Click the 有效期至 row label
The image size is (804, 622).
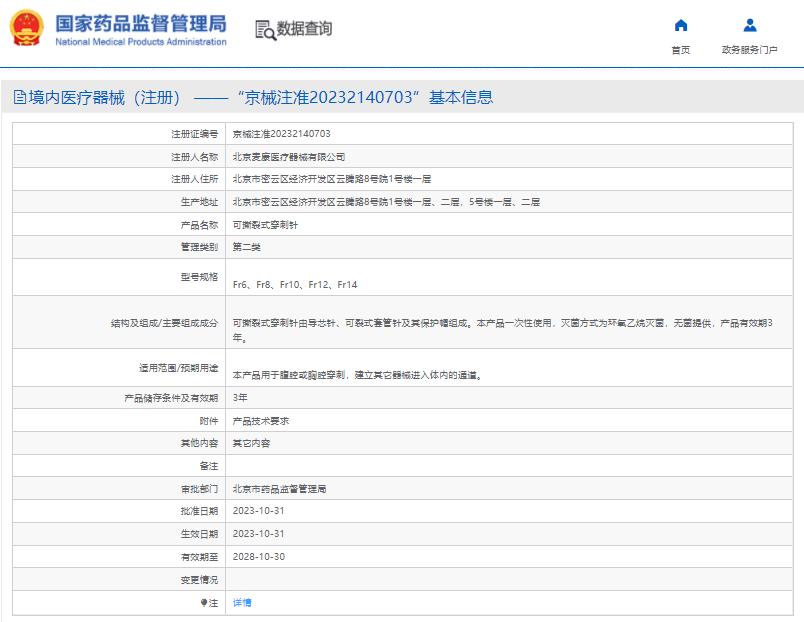199,557
